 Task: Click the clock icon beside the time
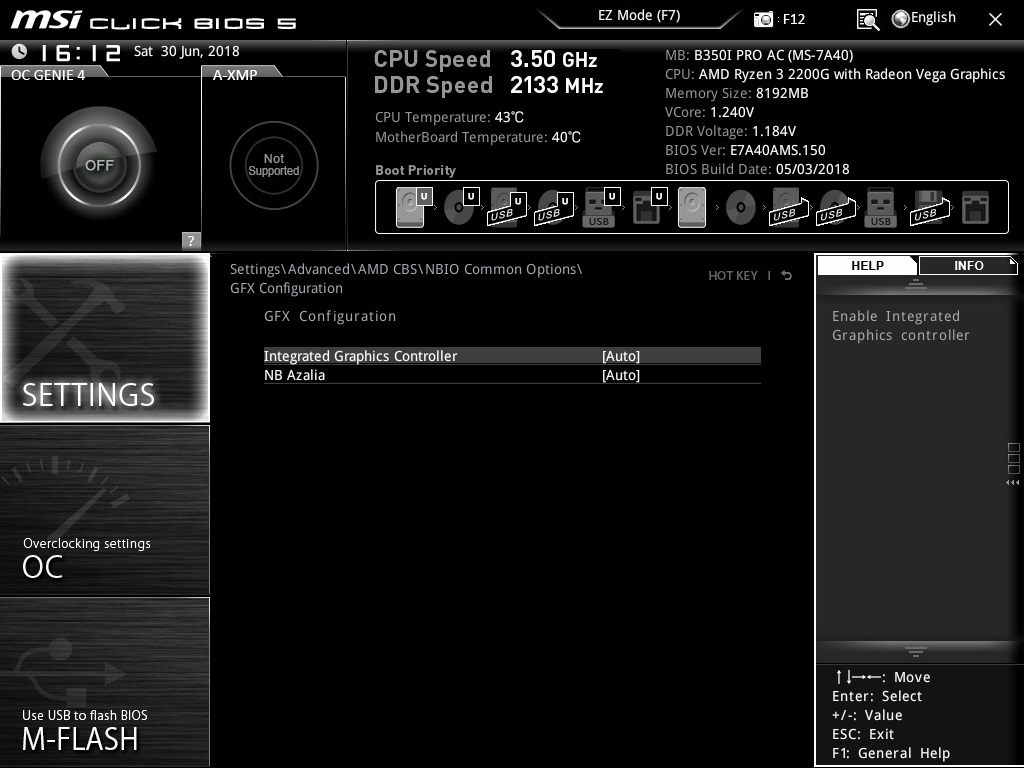[x=20, y=51]
